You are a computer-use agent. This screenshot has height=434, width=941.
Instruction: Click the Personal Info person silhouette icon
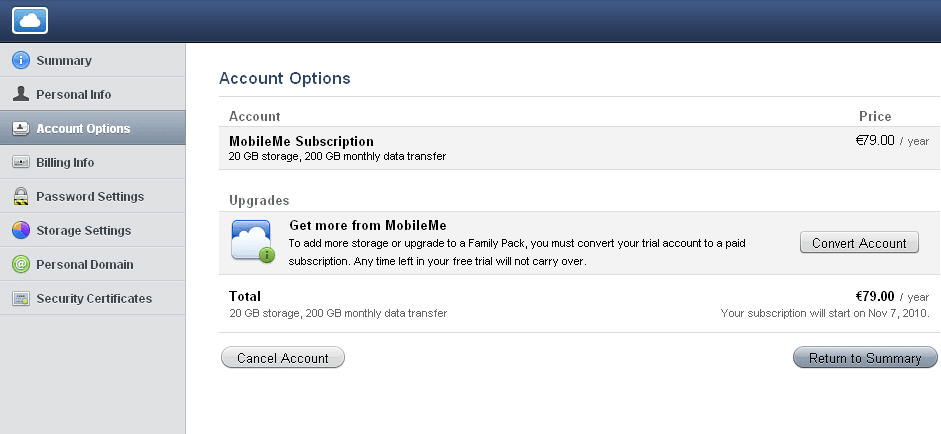point(21,94)
